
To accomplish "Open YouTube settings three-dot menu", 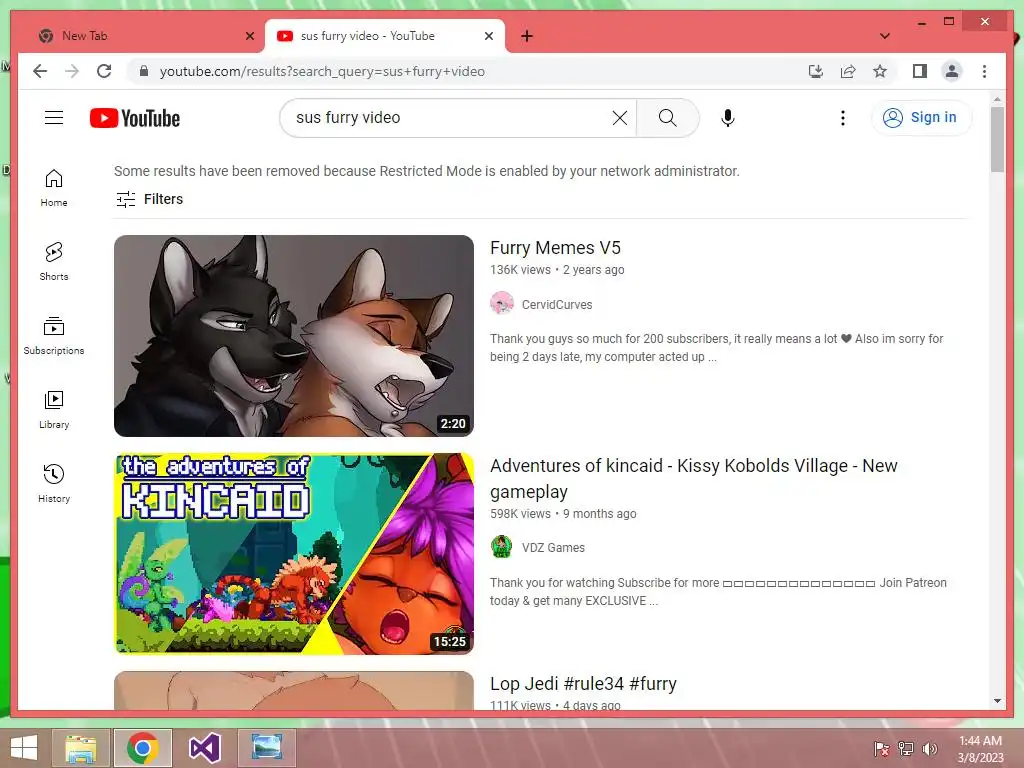I will click(842, 118).
